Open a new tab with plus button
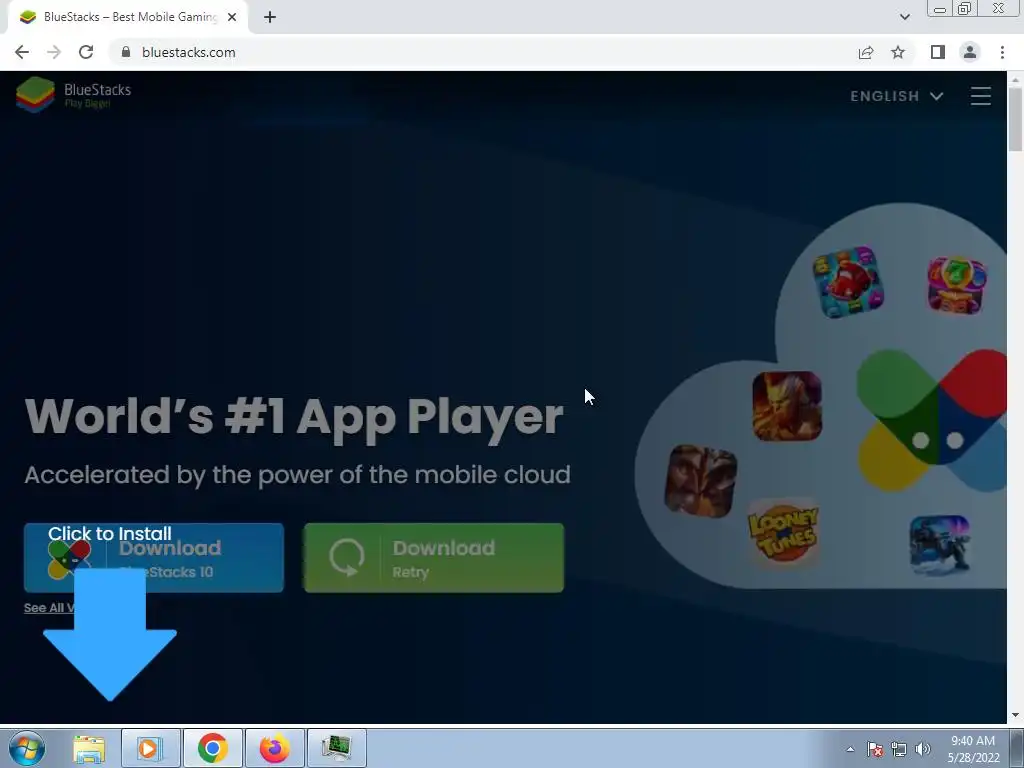The height and width of the screenshot is (768, 1024). click(270, 17)
